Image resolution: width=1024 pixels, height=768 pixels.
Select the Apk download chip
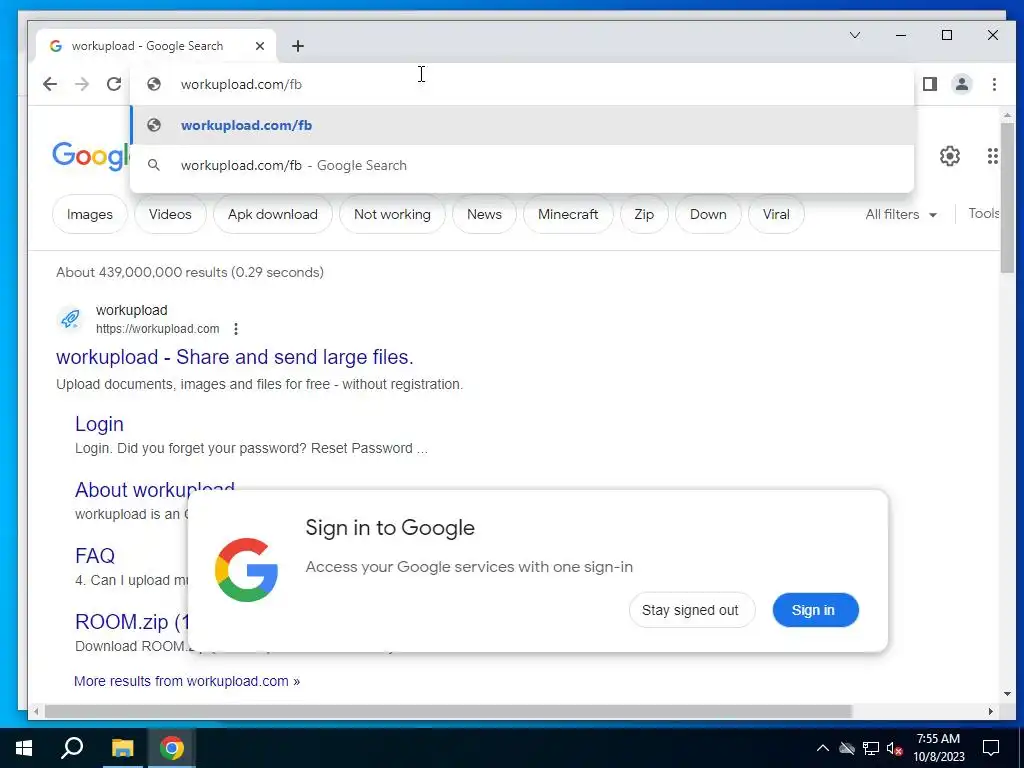tap(273, 214)
